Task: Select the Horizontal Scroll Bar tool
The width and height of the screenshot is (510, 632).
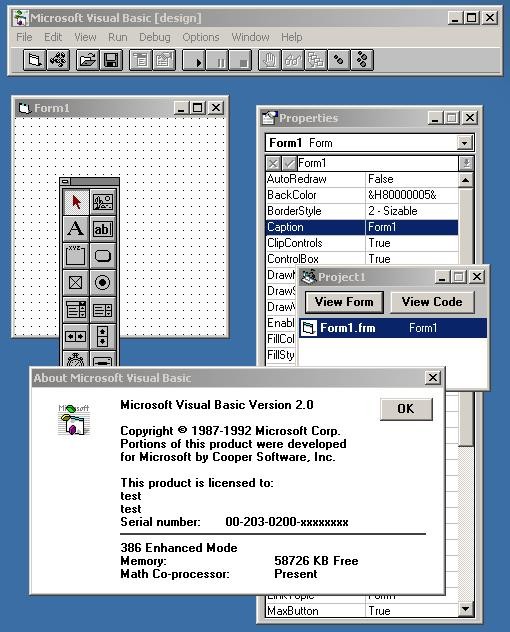Action: coord(76,337)
